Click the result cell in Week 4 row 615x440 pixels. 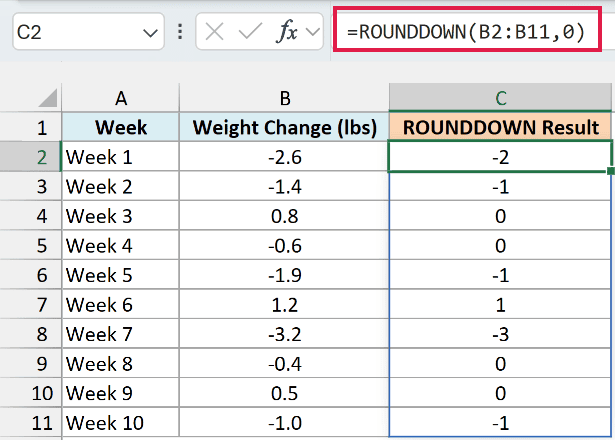[x=500, y=245]
